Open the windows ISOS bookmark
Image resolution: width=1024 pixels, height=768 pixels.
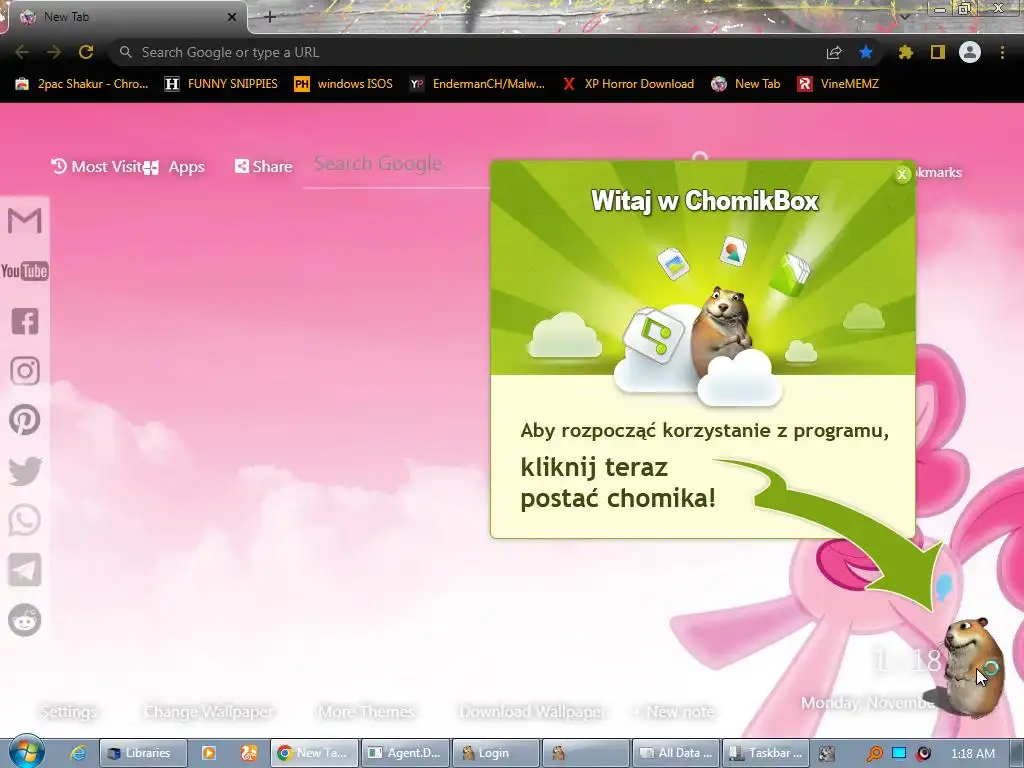344,84
